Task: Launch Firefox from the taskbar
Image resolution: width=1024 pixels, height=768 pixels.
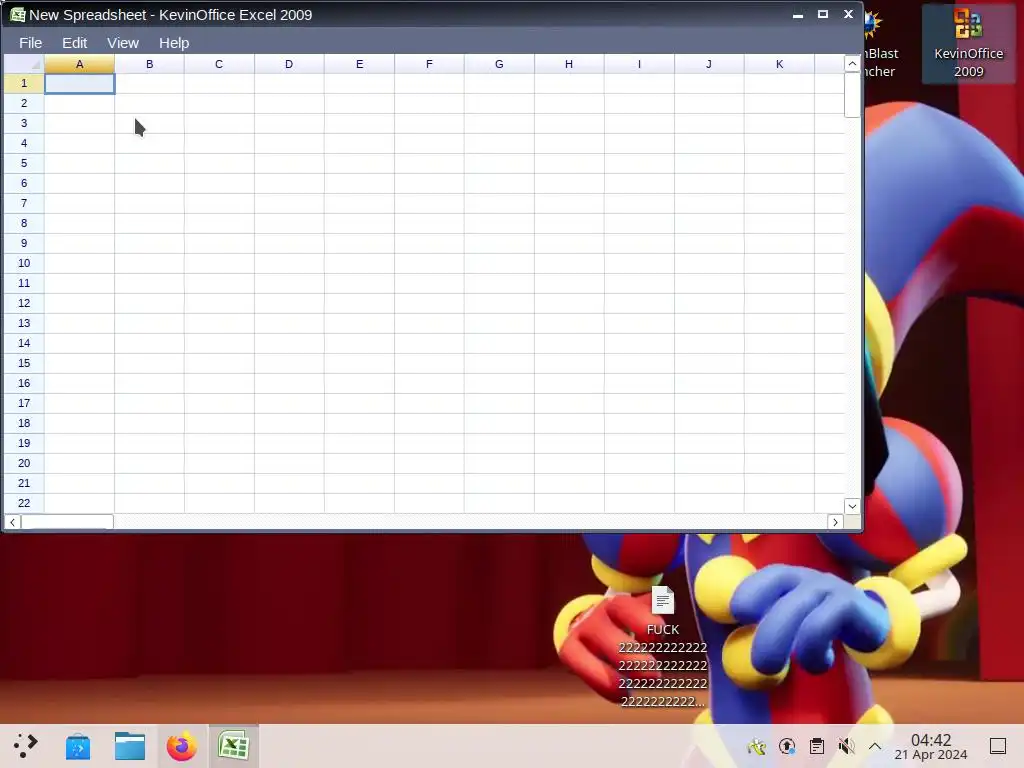Action: pyautogui.click(x=182, y=746)
